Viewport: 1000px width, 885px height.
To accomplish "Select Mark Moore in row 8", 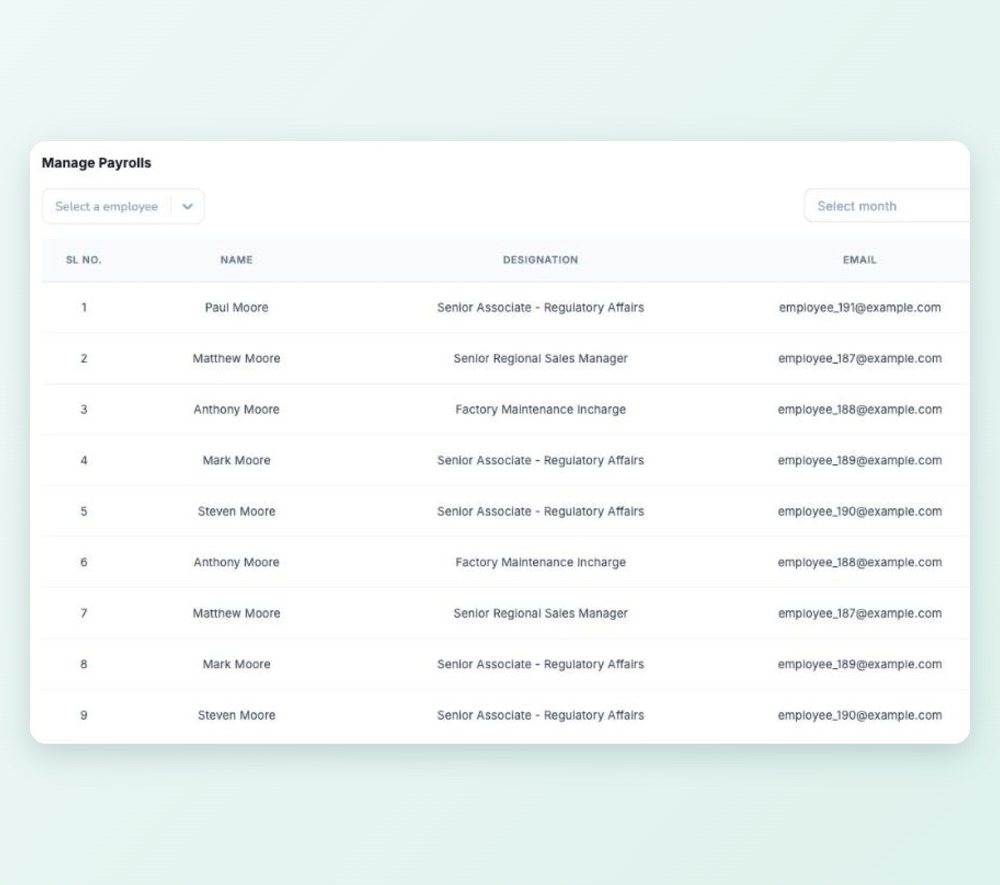I will [x=237, y=664].
